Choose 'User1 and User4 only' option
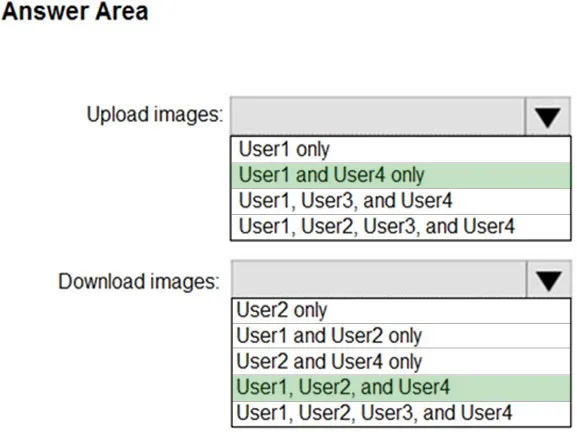 [x=401, y=175]
